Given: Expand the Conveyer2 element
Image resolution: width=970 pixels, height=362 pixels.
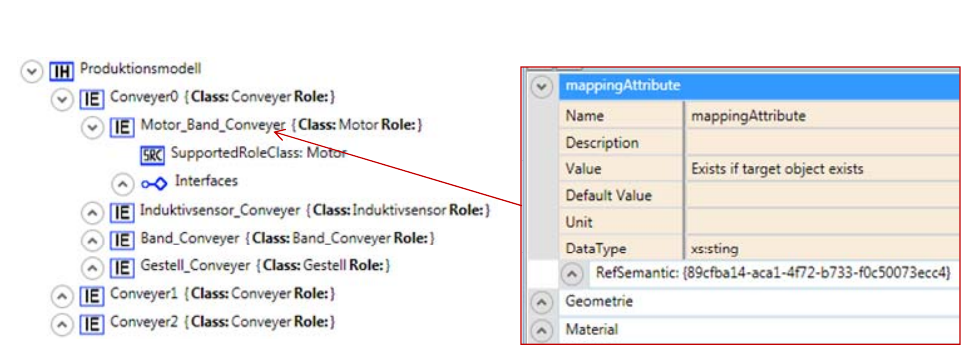Looking at the screenshot, I should pos(61,324).
